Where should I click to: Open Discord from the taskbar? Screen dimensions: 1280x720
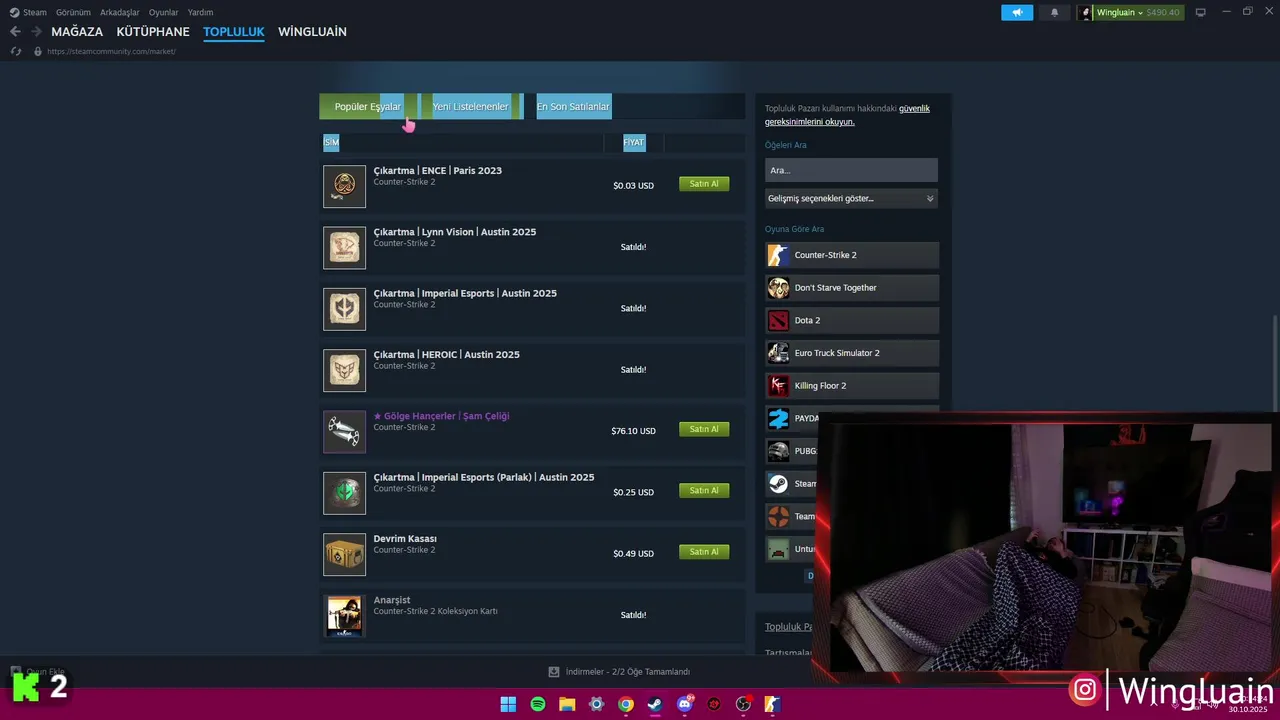tap(685, 704)
